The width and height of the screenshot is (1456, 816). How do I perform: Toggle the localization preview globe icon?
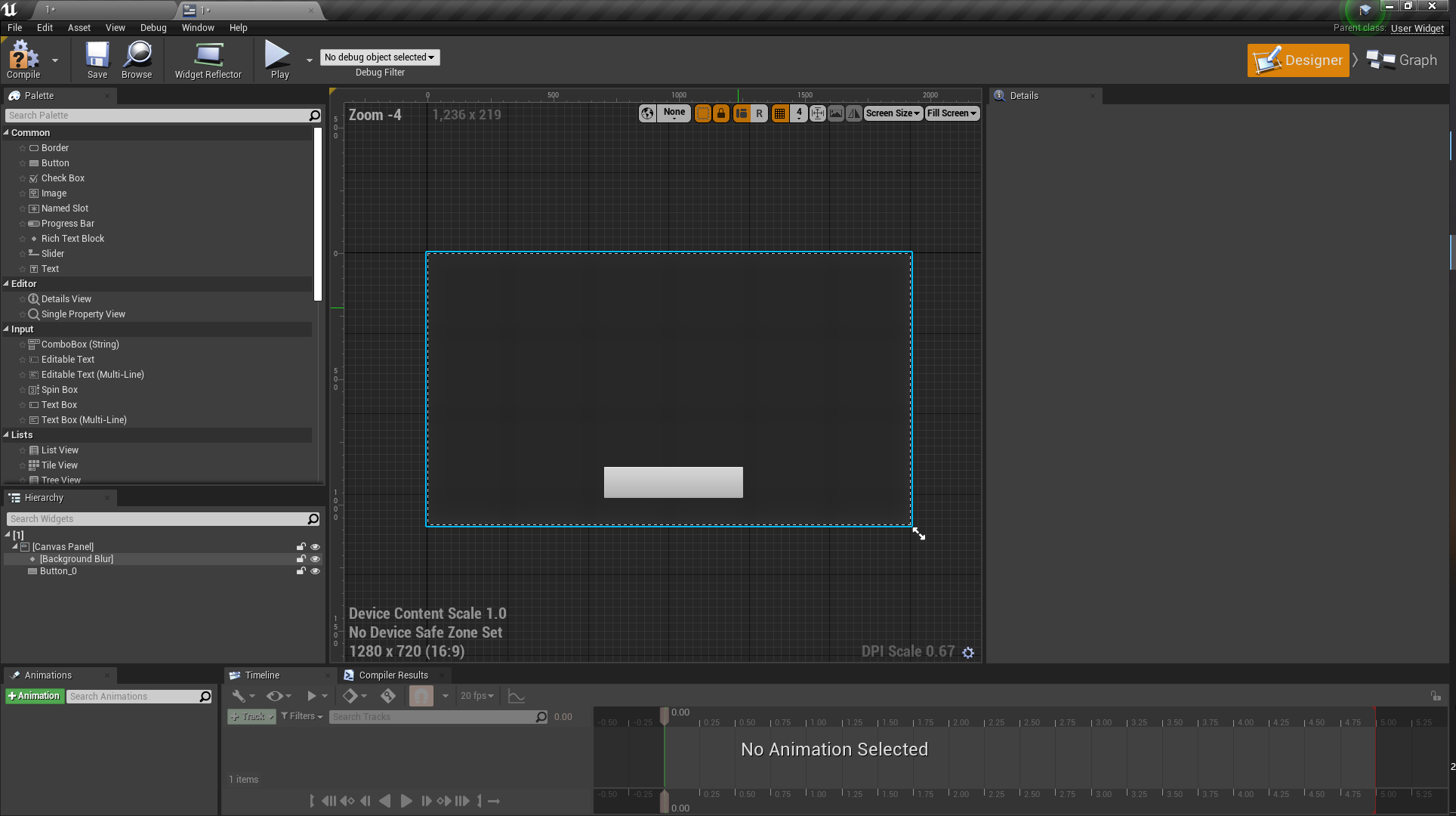(x=647, y=113)
